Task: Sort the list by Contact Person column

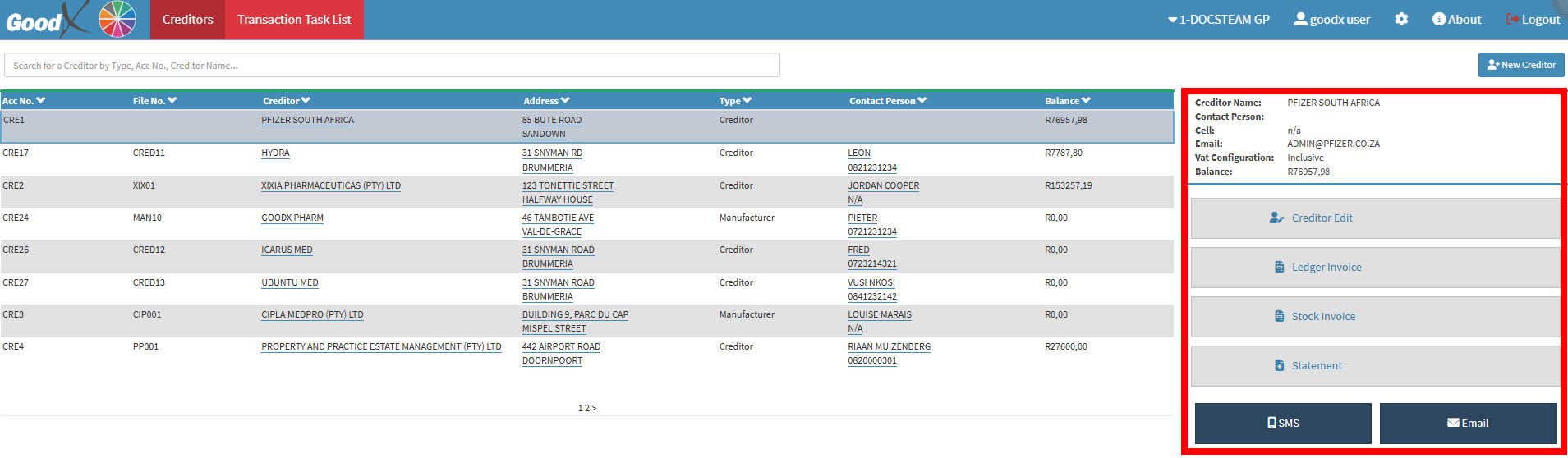Action: pyautogui.click(x=887, y=101)
